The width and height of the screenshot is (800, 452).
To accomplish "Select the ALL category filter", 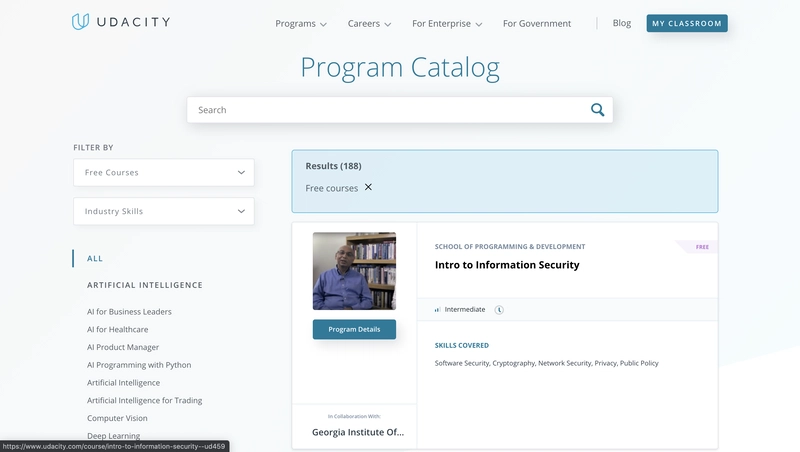I will [x=95, y=259].
